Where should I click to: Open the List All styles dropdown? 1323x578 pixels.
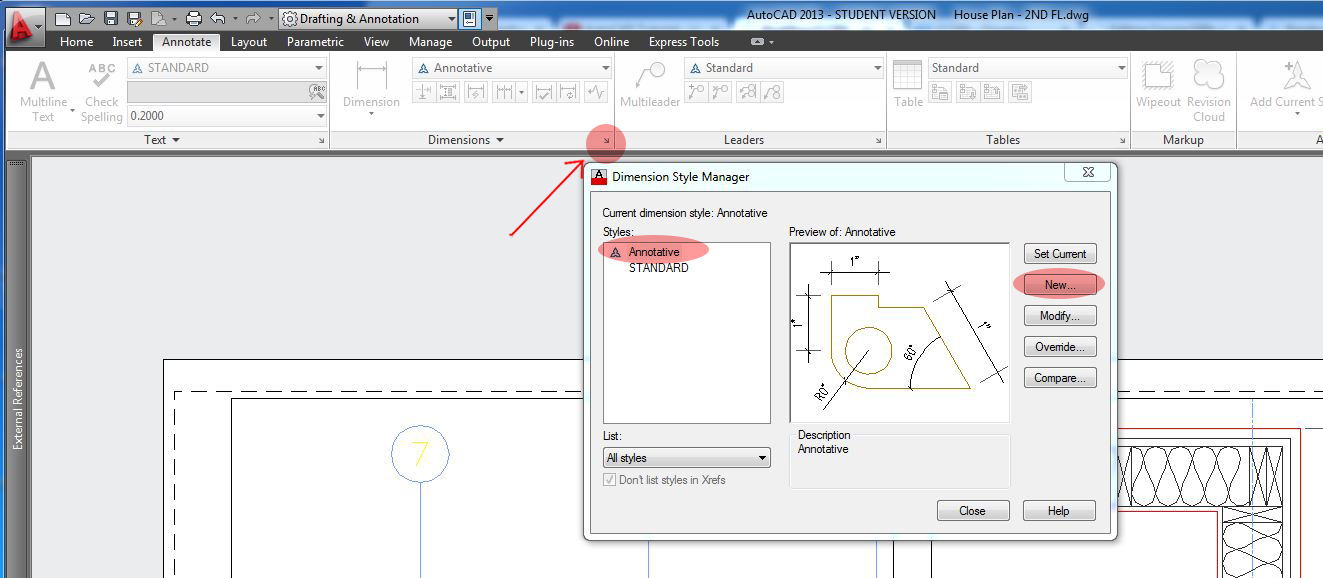(x=687, y=458)
